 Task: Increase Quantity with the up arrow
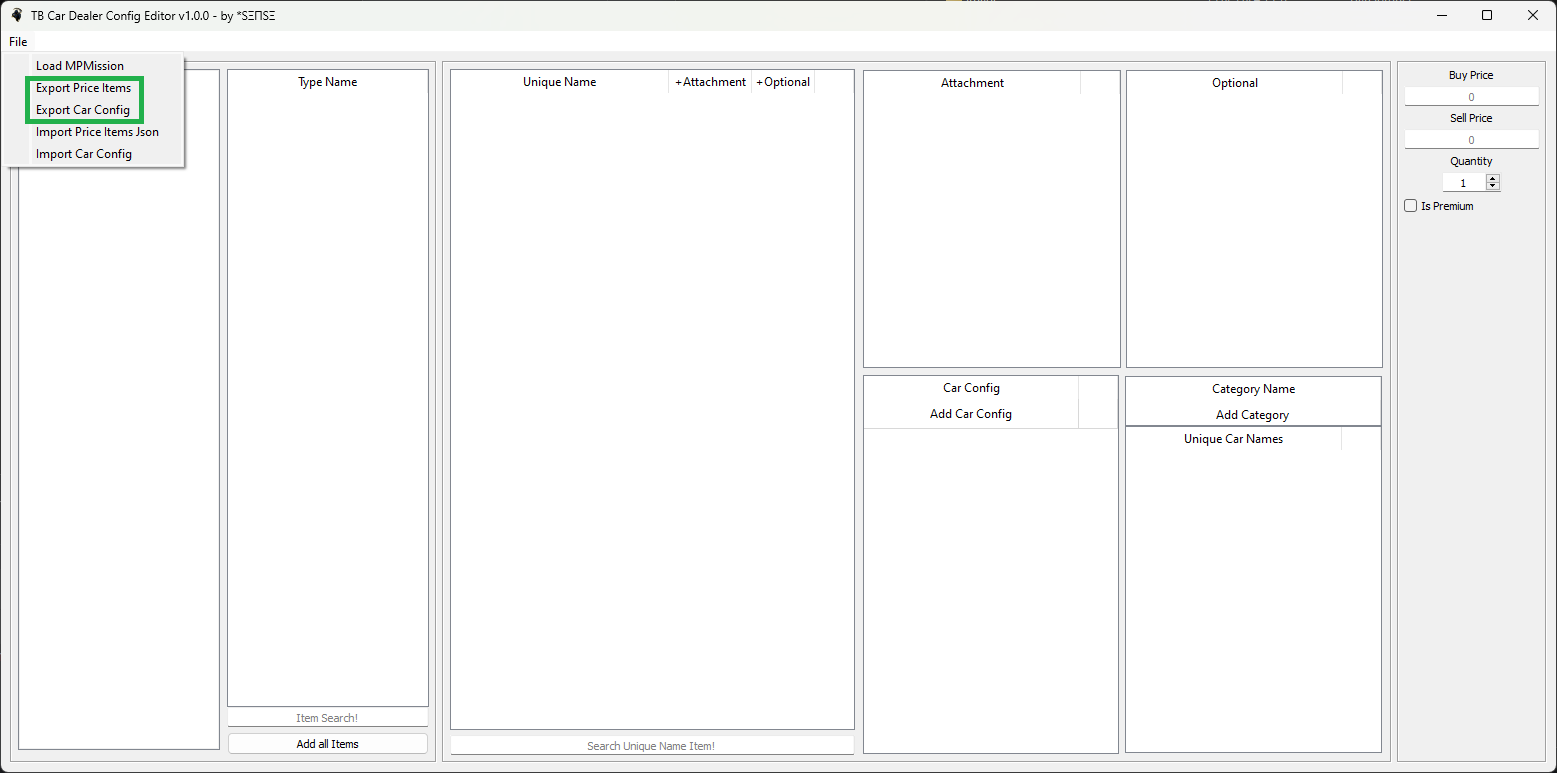tap(1493, 179)
